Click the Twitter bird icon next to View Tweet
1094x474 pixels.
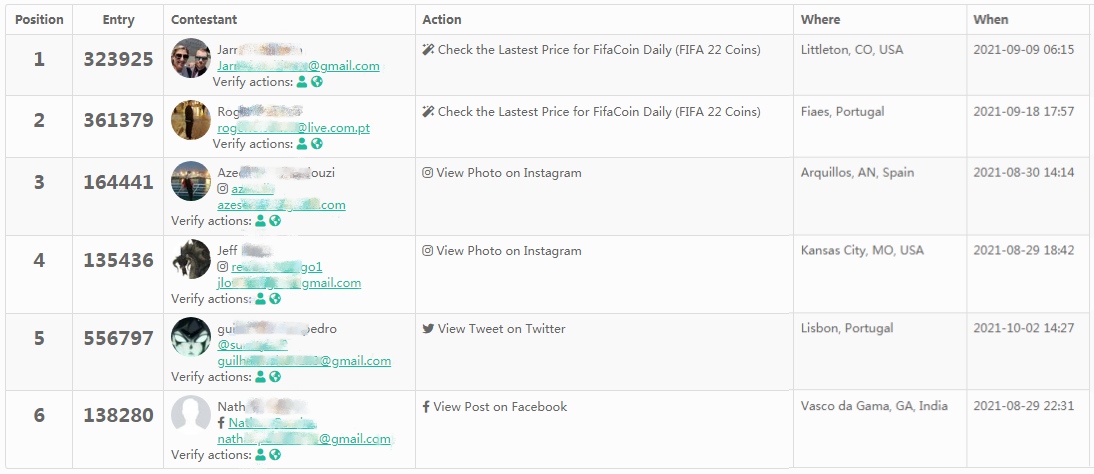tap(428, 329)
